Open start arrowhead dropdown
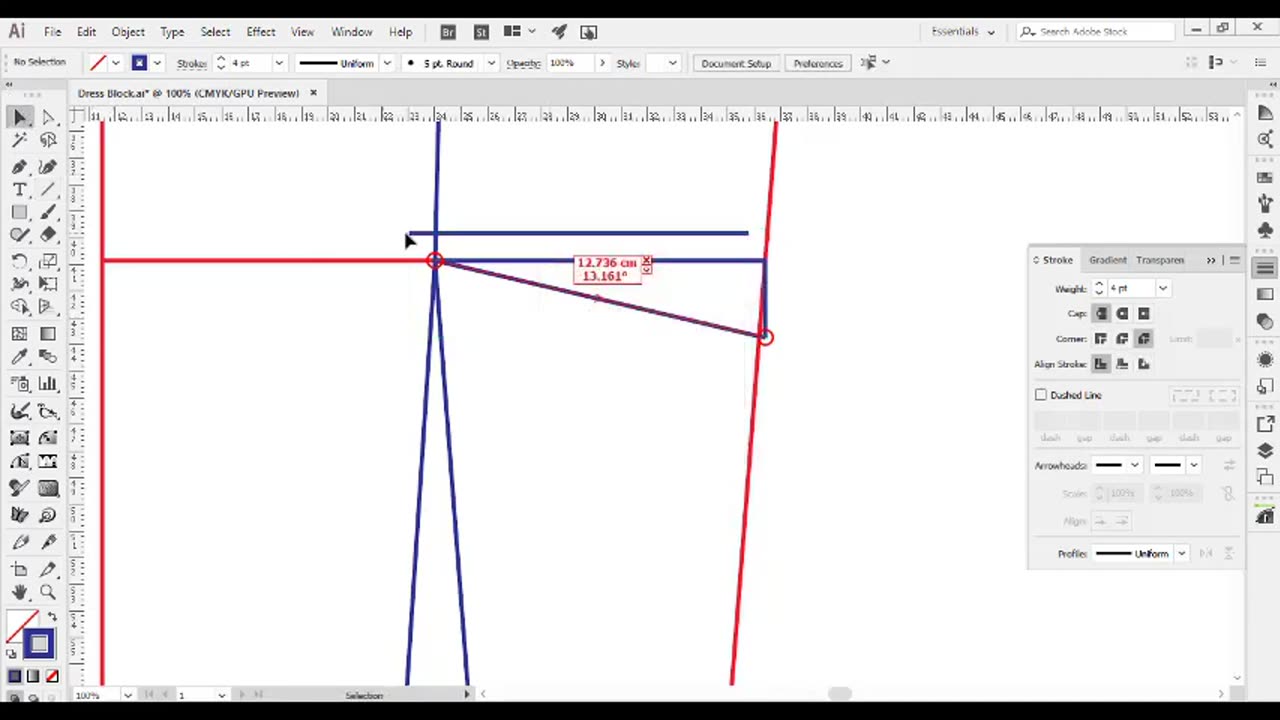This screenshot has width=1280, height=720. tap(1134, 465)
